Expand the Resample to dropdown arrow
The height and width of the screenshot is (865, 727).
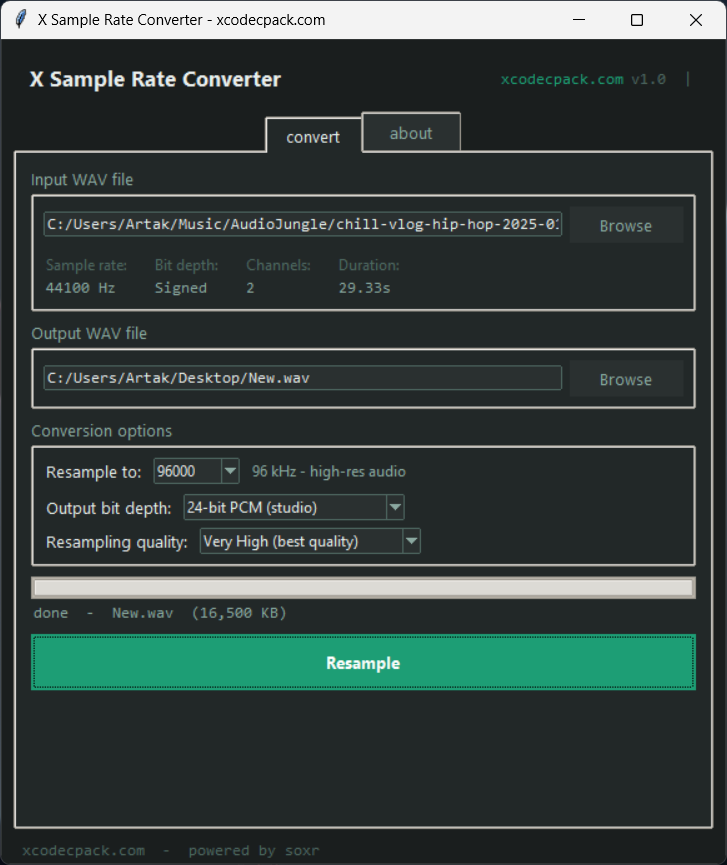[x=230, y=471]
